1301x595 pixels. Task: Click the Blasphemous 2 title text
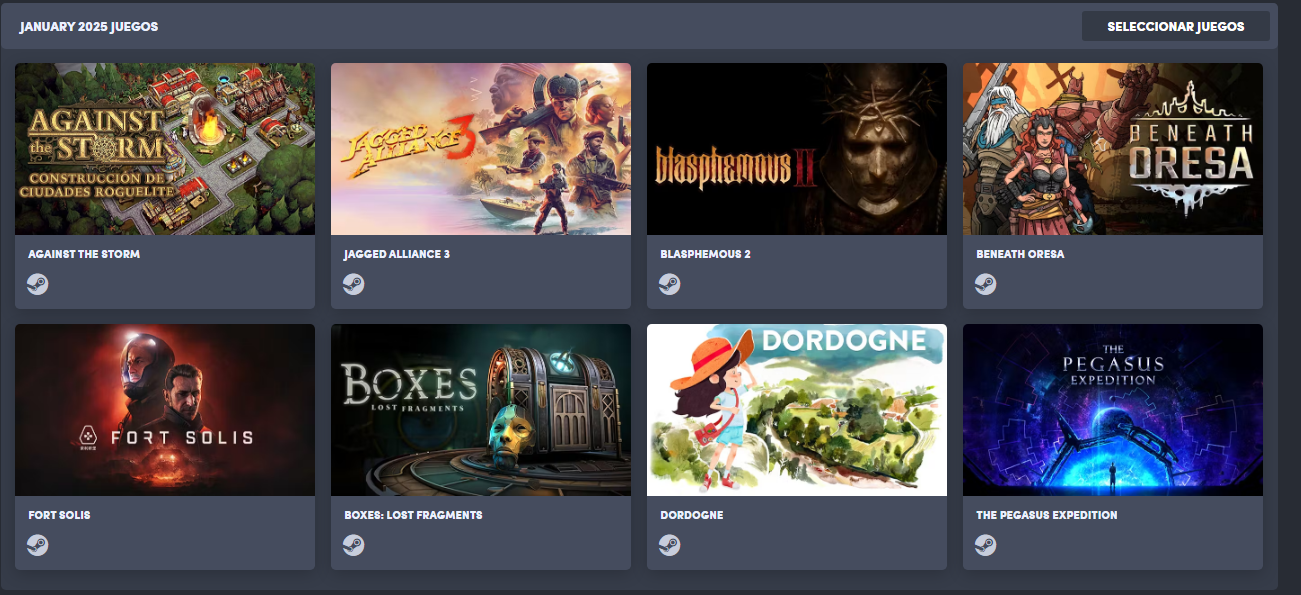[705, 254]
